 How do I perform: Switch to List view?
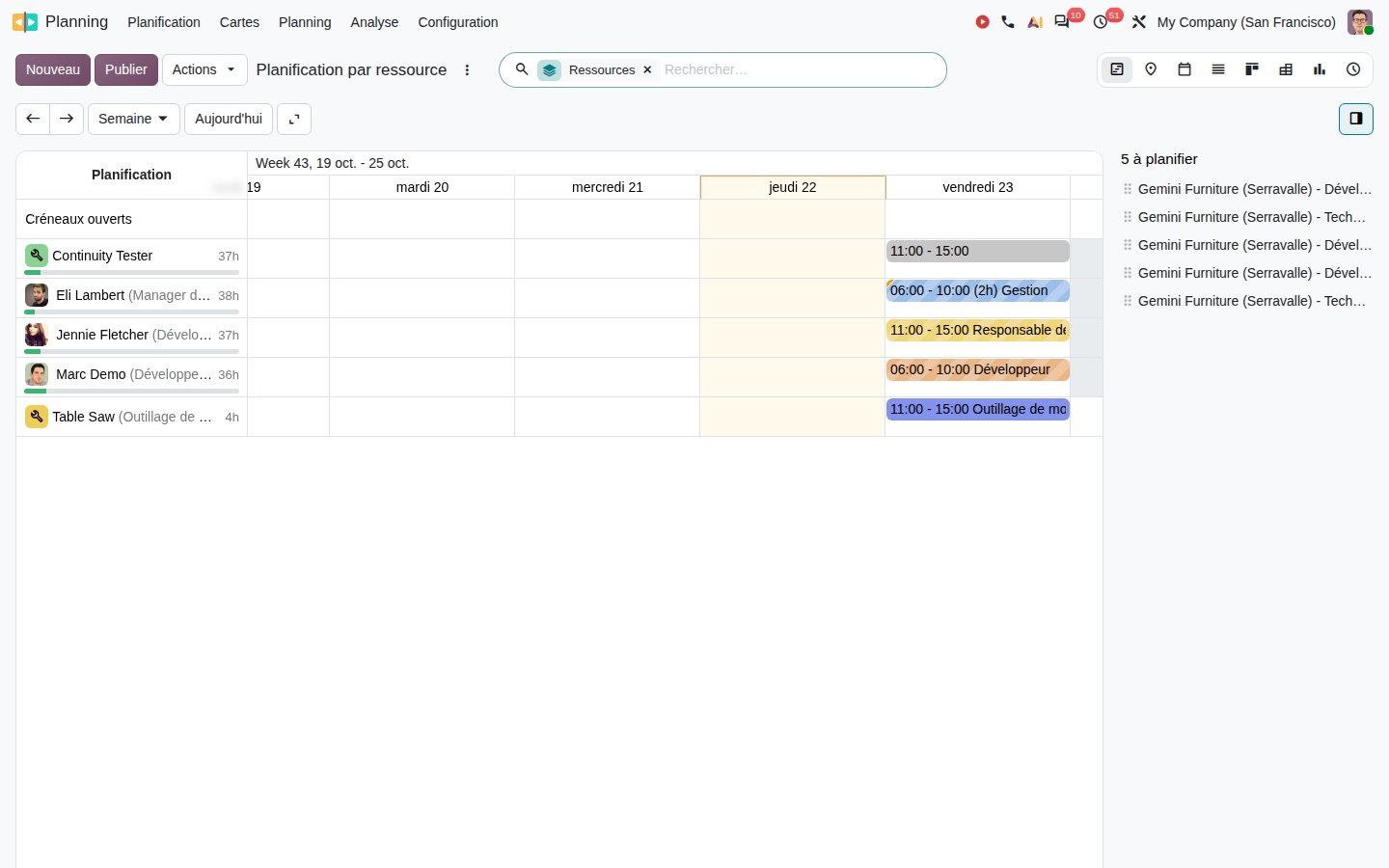[1218, 69]
